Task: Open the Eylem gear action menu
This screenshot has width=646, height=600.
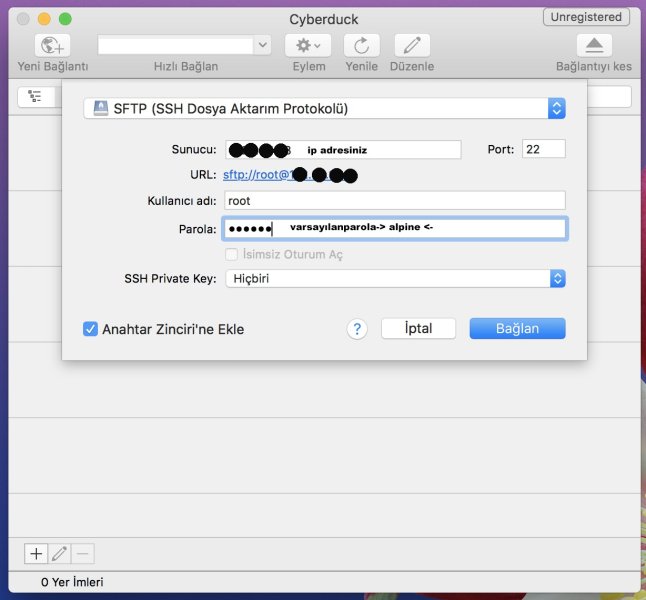Action: pos(308,45)
